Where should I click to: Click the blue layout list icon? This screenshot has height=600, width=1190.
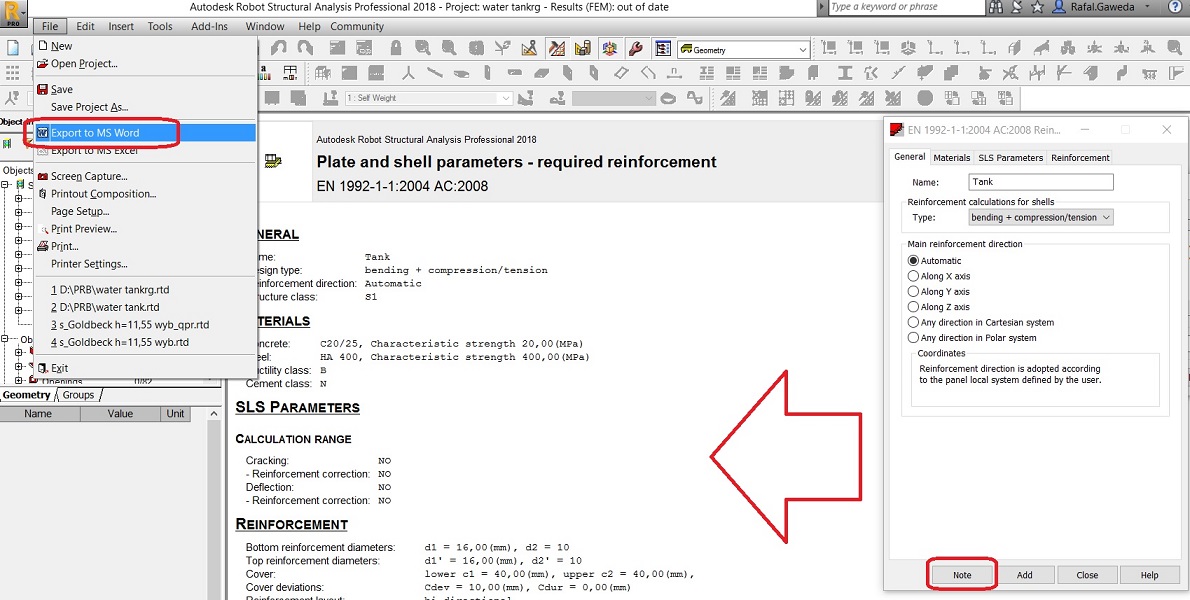(663, 49)
